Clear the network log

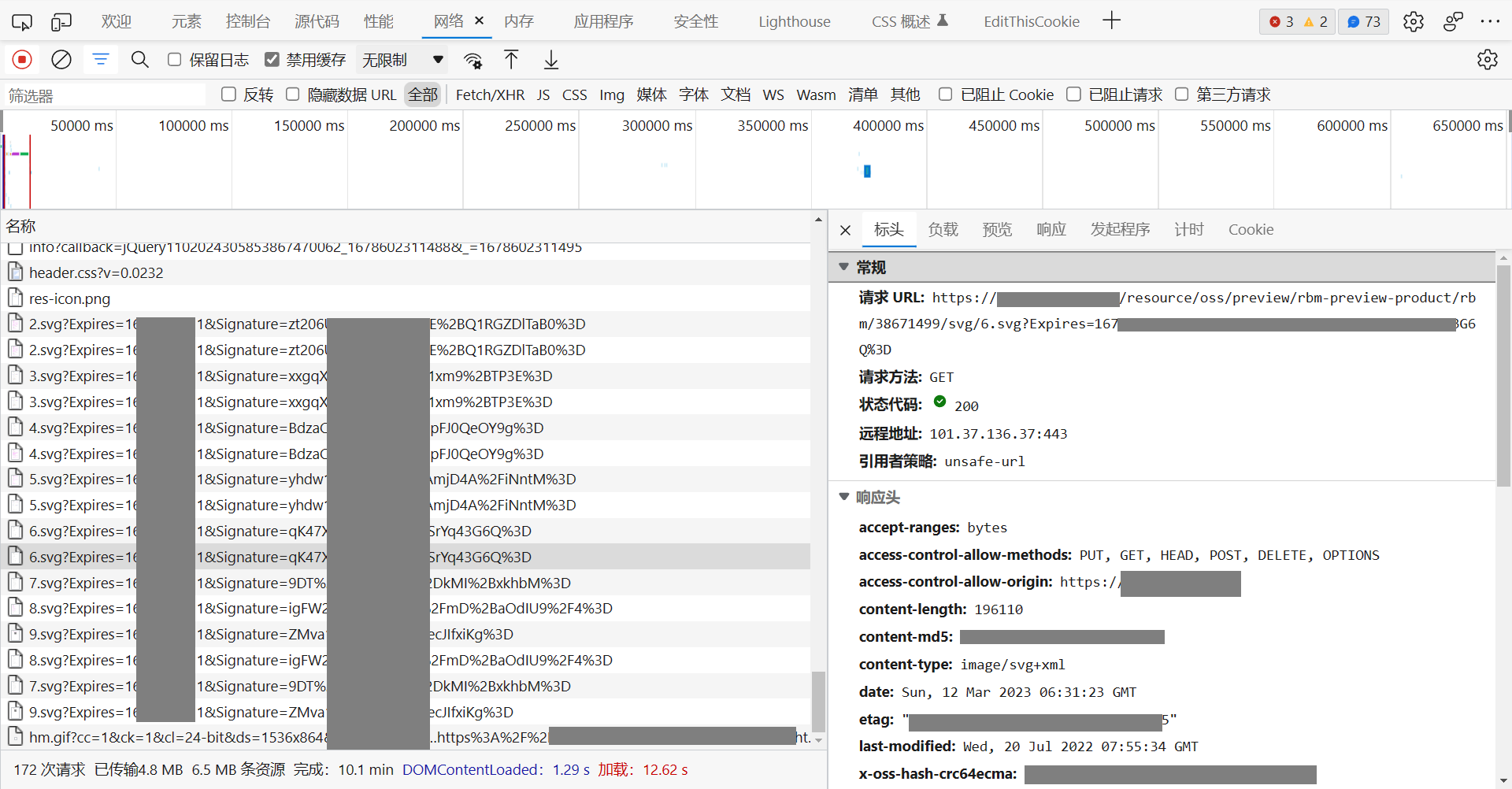(x=61, y=60)
